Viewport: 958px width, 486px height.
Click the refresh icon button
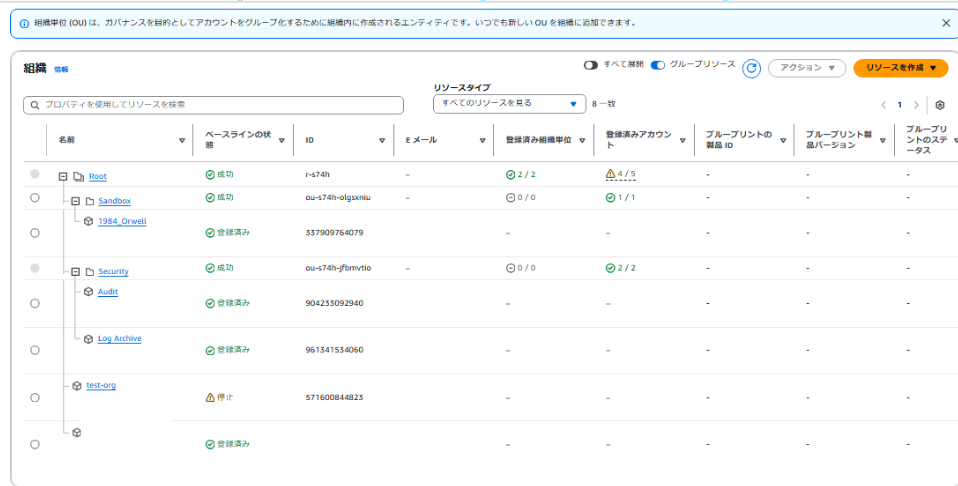[x=751, y=68]
